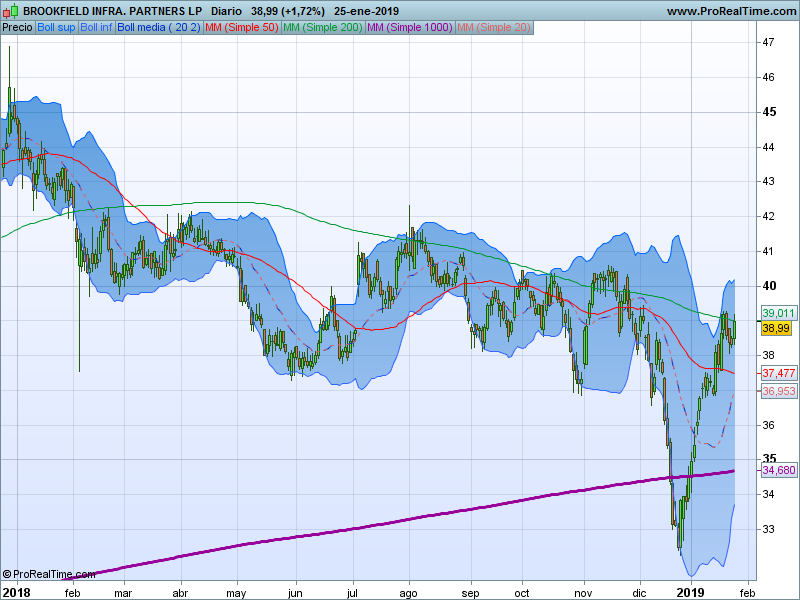Click the nov month label on time axis
The width and height of the screenshot is (800, 600).
[583, 593]
